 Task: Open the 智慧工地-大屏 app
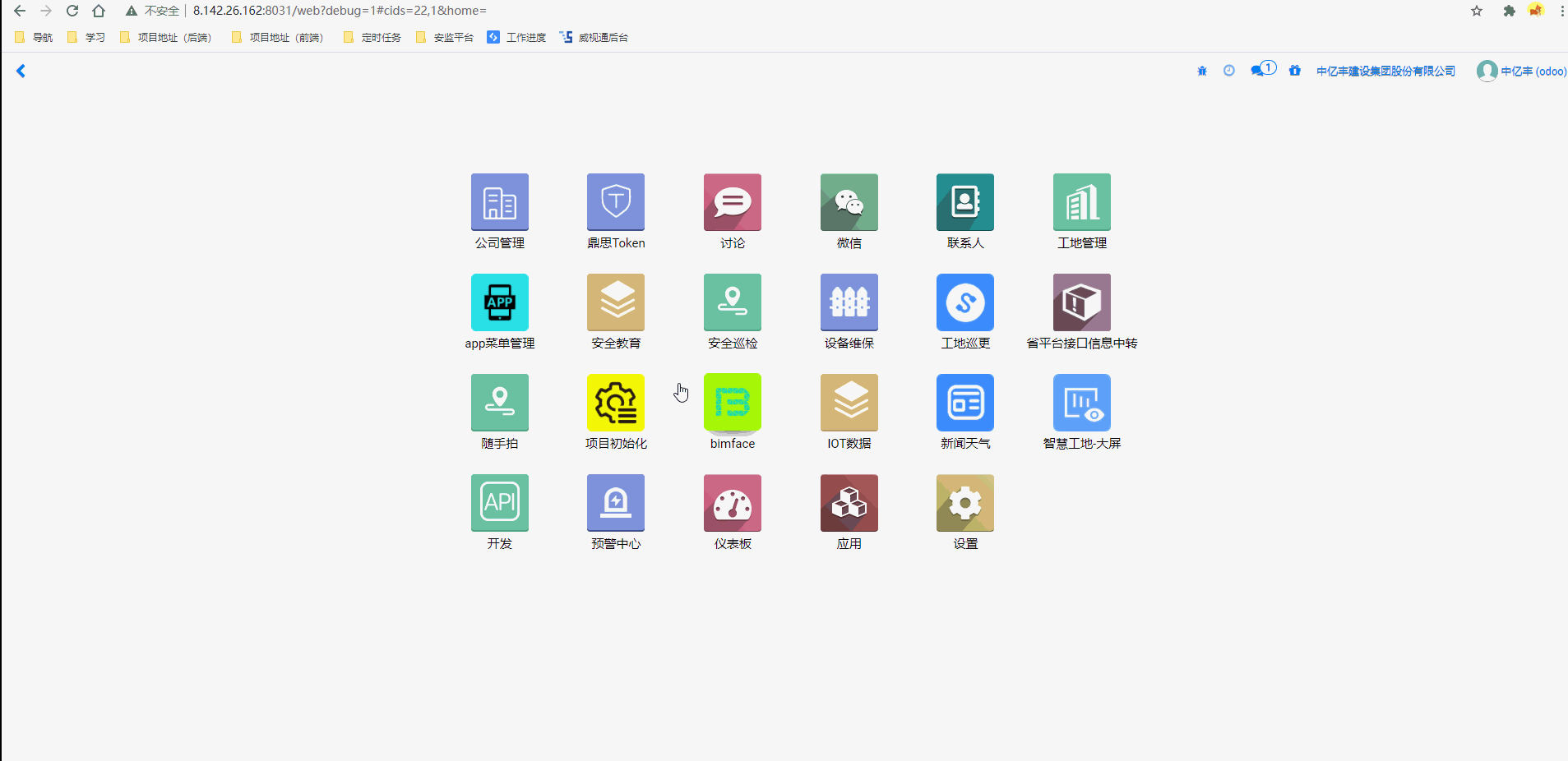click(1082, 403)
